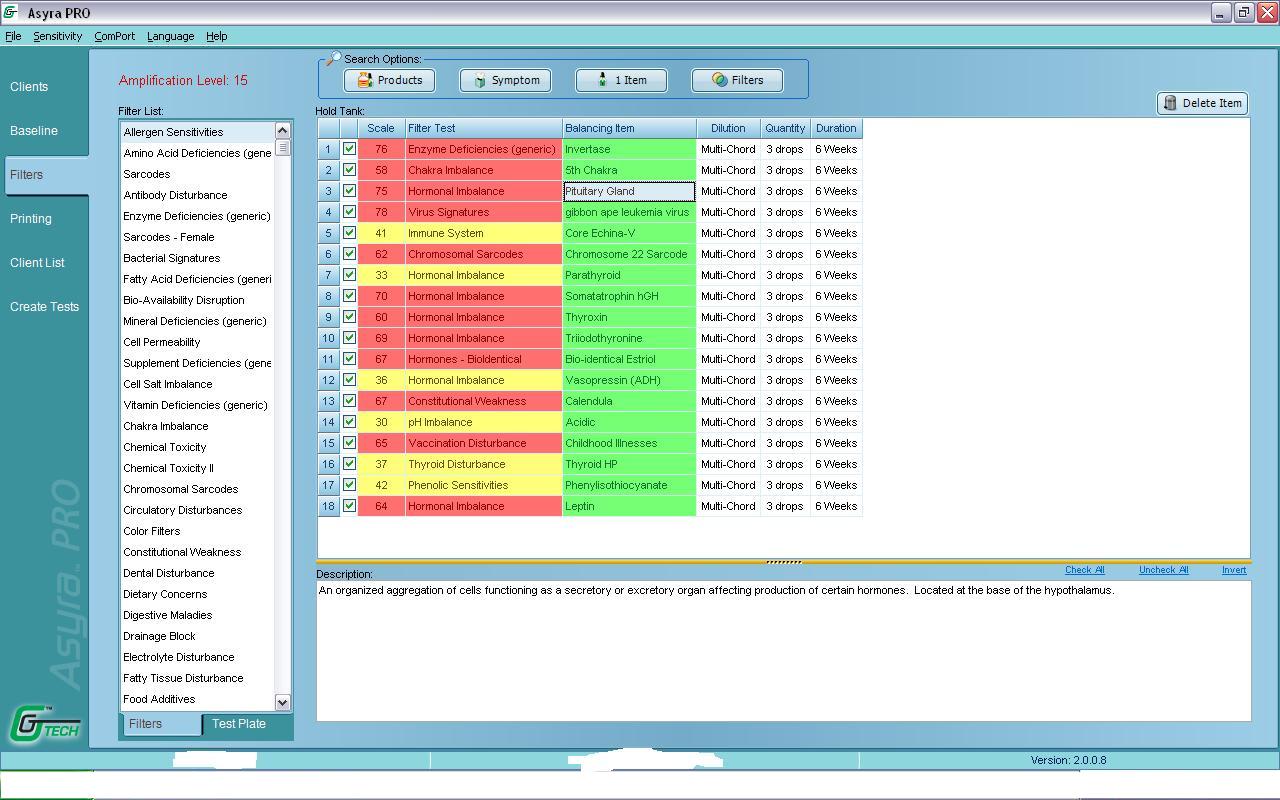Select Allergen Sensitivities in filter list
1280x800 pixels.
[197, 132]
